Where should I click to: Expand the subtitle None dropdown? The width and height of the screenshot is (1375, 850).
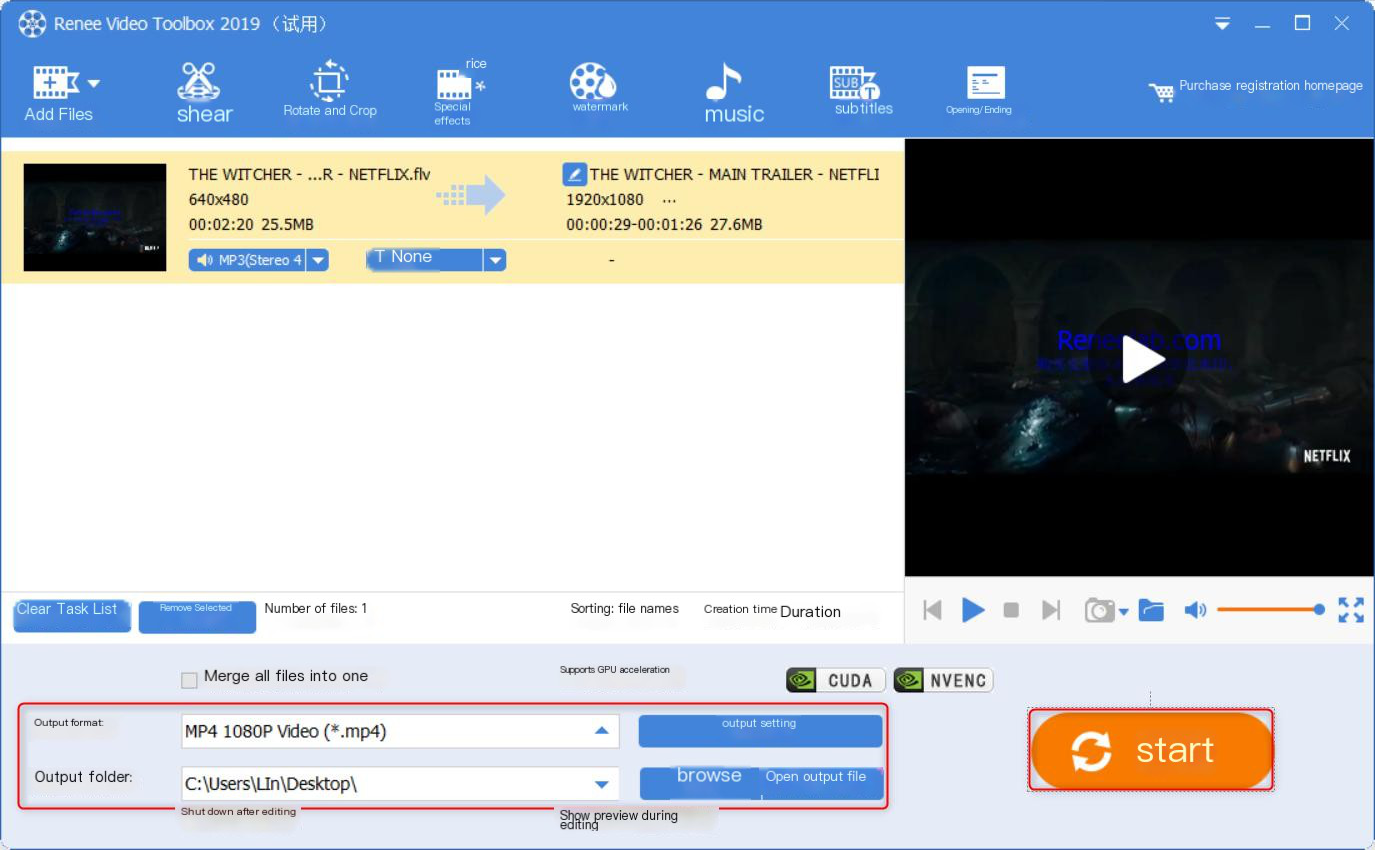pos(495,260)
